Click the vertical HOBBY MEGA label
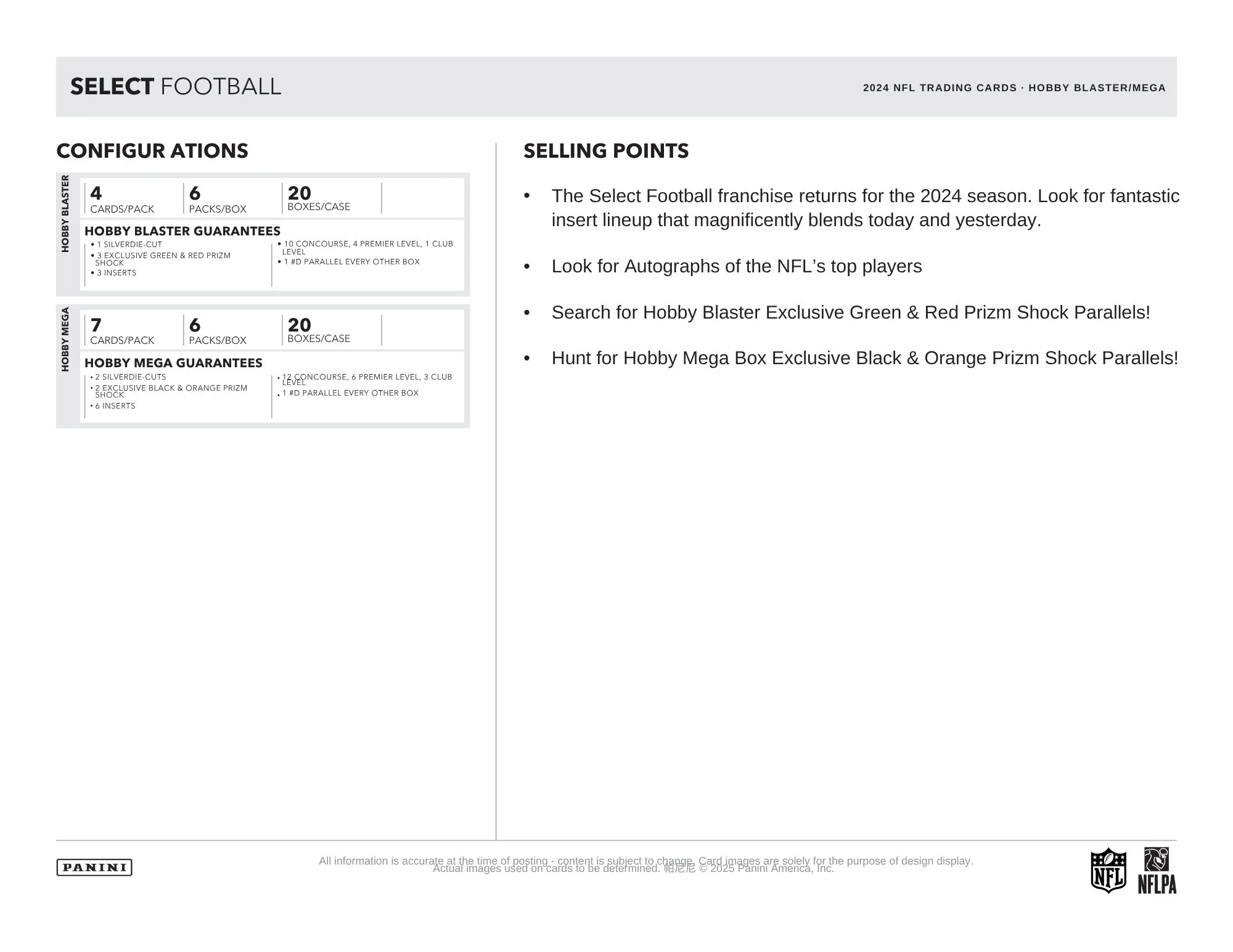Viewport: 1233px width, 952px height. [x=65, y=340]
